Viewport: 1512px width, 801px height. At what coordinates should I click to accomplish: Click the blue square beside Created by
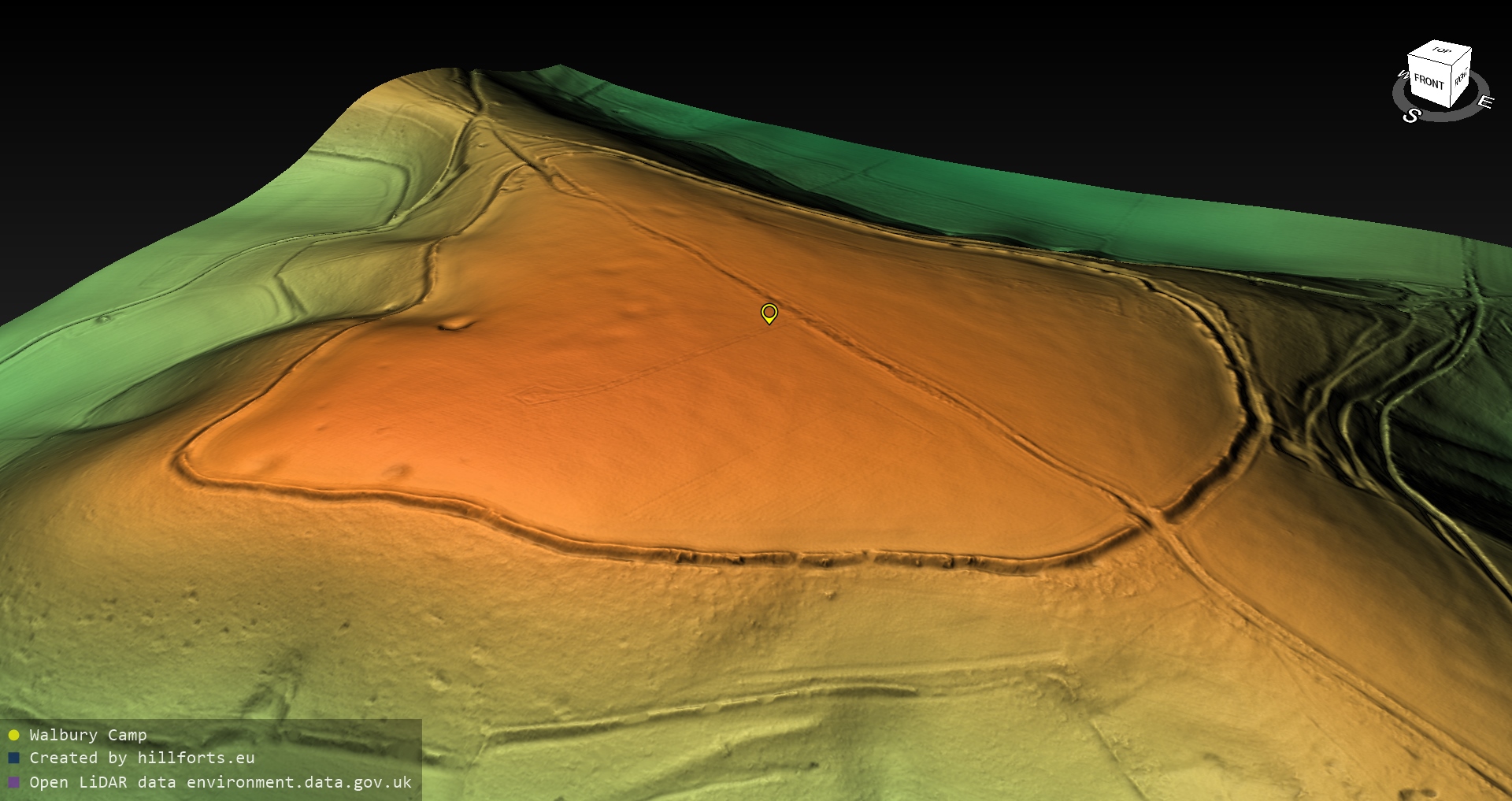point(13,758)
